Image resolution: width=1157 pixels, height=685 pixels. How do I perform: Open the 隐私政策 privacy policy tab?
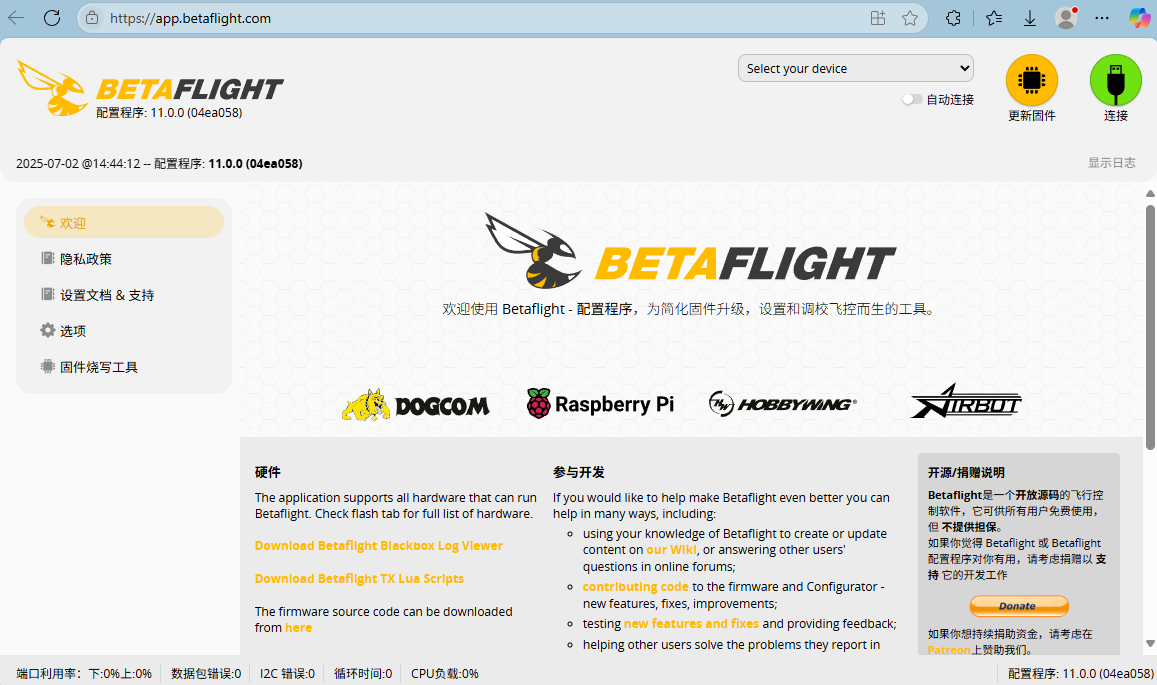point(85,259)
